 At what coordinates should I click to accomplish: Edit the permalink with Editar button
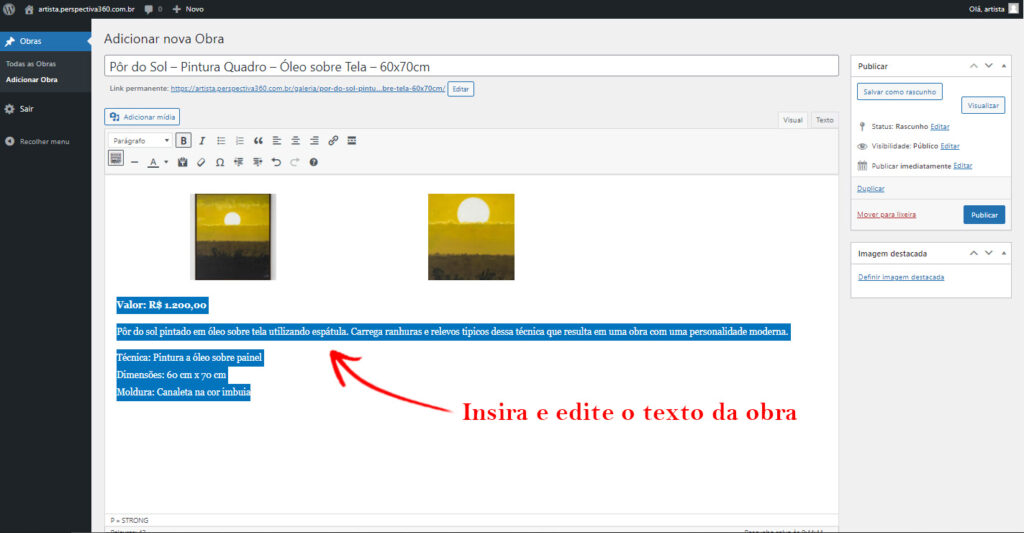click(x=460, y=89)
